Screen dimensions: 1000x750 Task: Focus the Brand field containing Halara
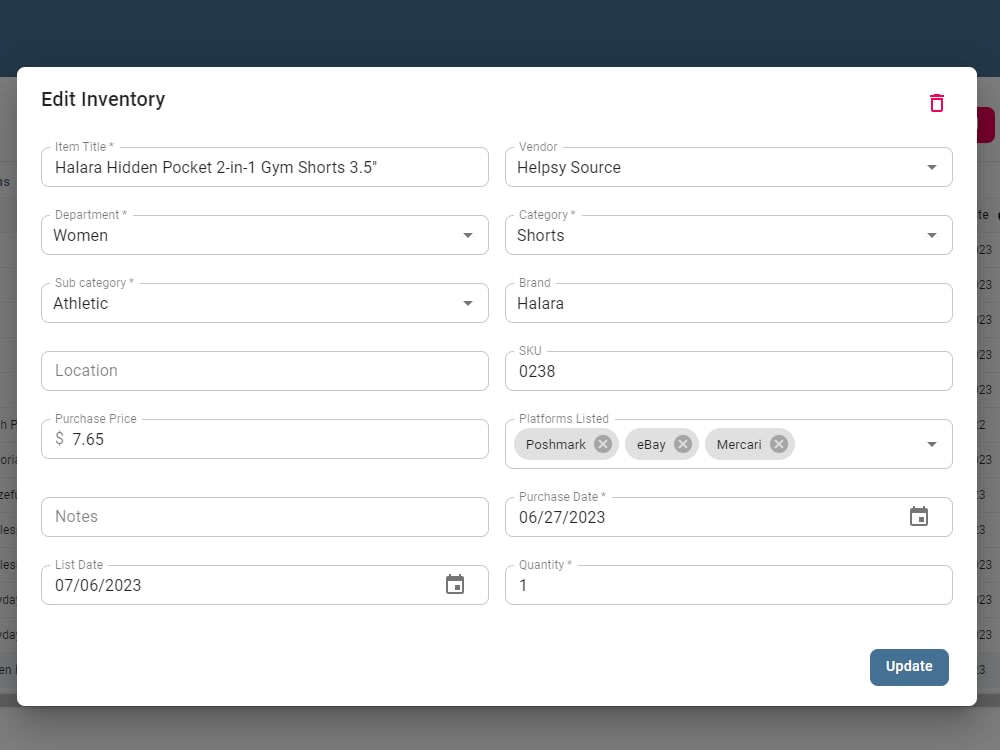click(728, 303)
